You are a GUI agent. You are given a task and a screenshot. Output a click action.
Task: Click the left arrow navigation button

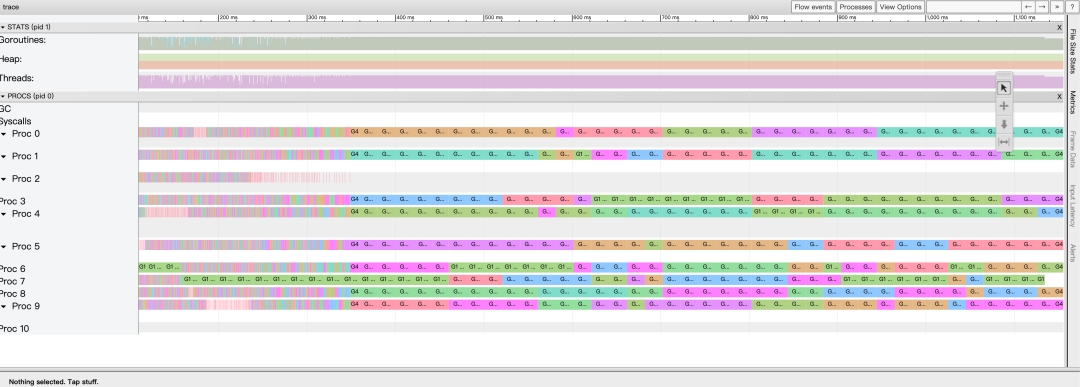tap(1028, 7)
